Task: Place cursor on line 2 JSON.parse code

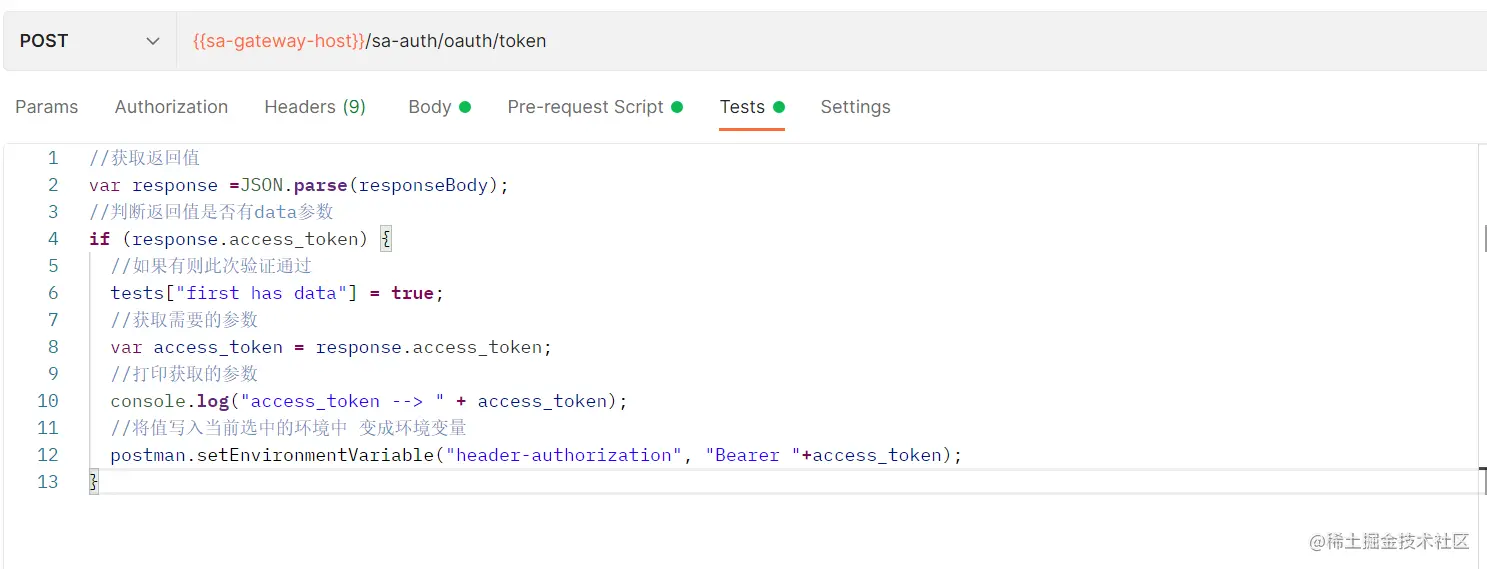Action: pos(299,185)
